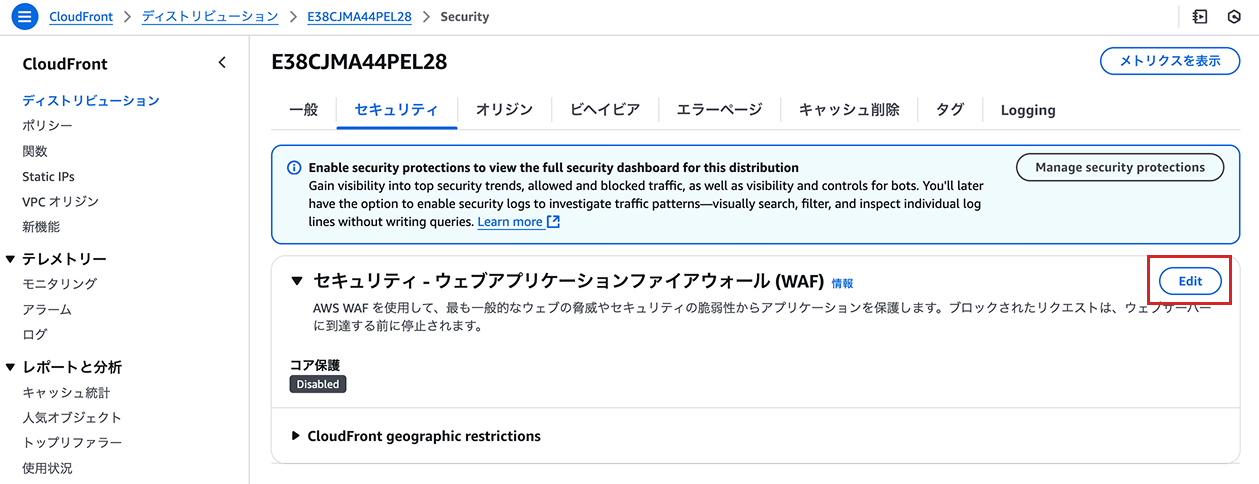Click the Edit button for WAF
1259x484 pixels.
(x=1190, y=281)
